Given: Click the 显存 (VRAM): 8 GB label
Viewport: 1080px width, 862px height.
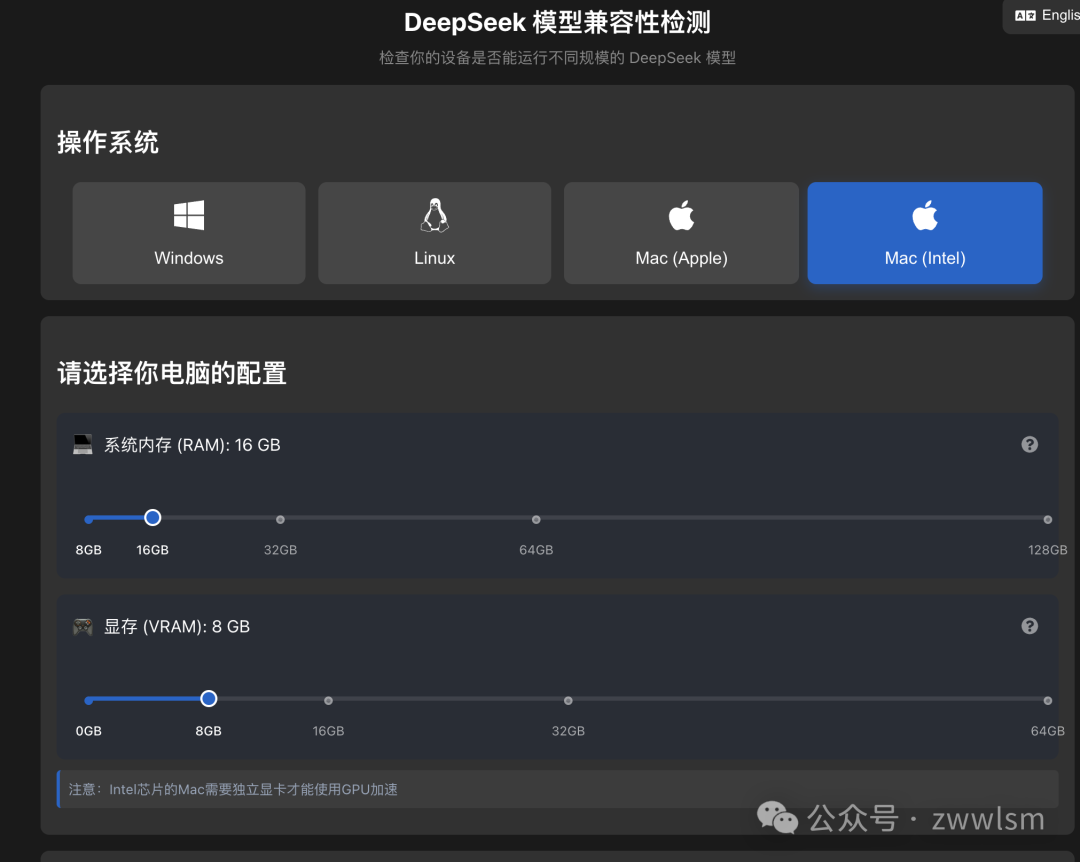Looking at the screenshot, I should click(177, 626).
